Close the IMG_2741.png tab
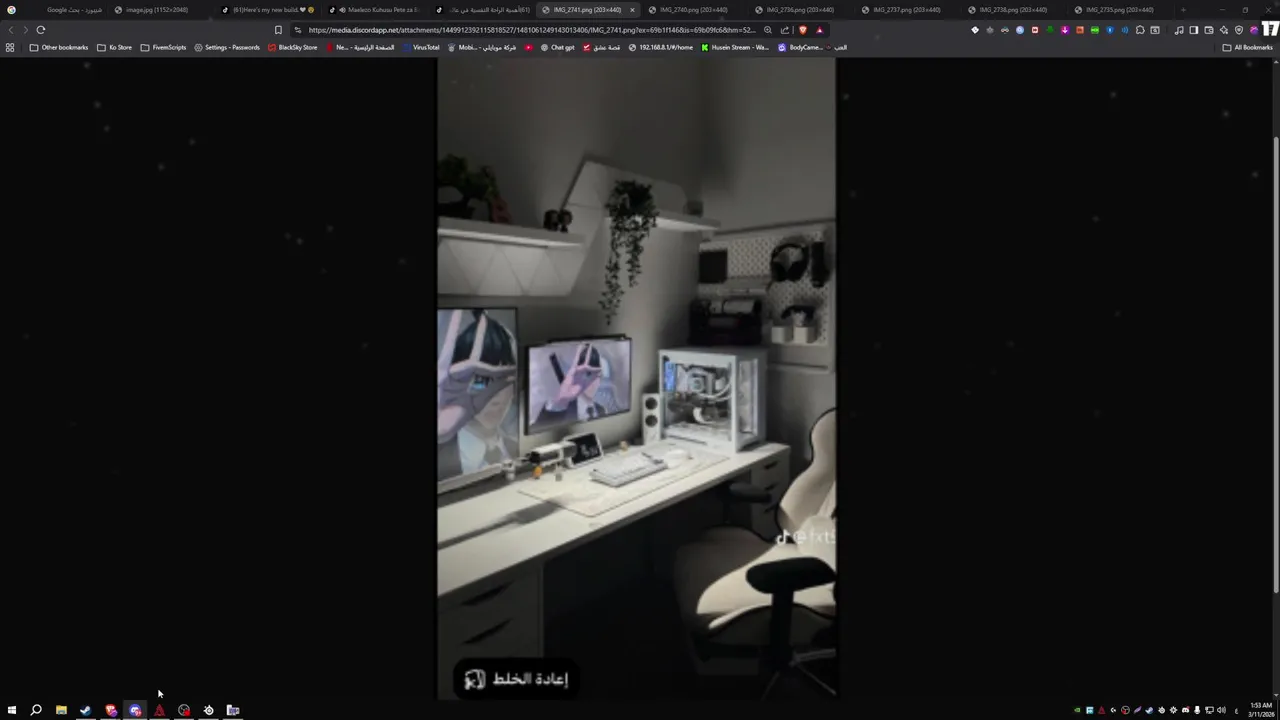 point(632,10)
